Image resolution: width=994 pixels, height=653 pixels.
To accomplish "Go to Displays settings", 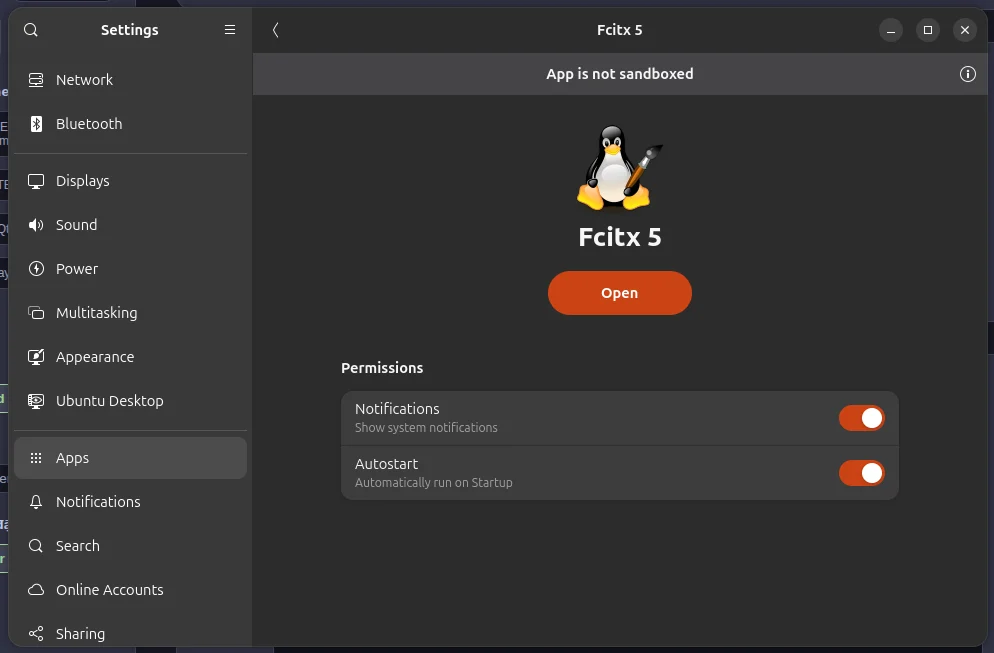I will point(131,181).
